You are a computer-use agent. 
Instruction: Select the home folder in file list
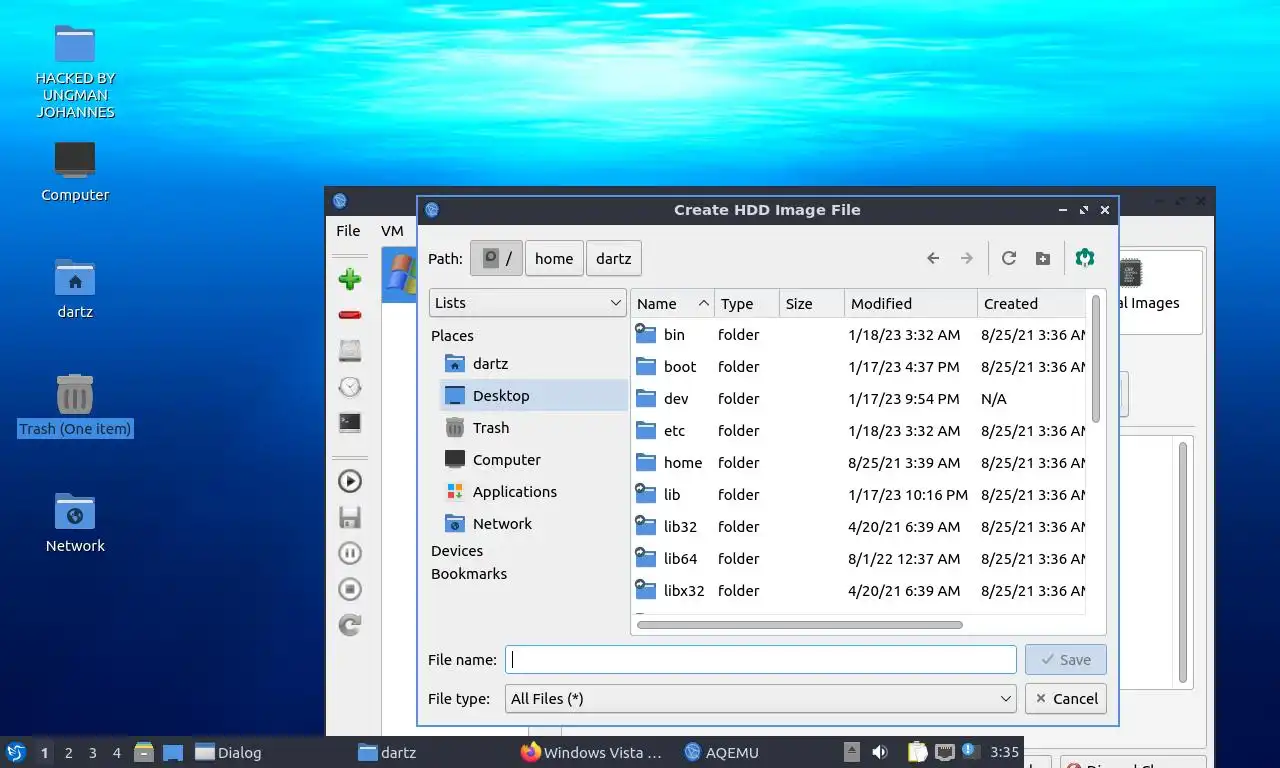pyautogui.click(x=859, y=463)
